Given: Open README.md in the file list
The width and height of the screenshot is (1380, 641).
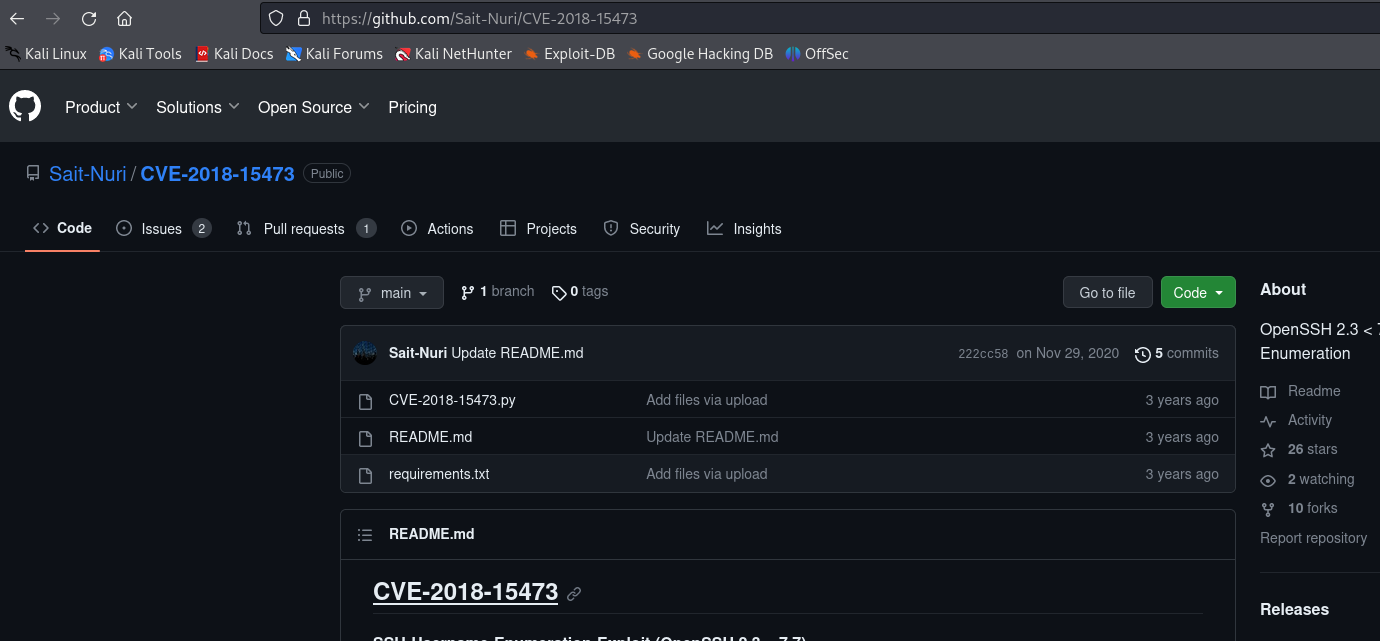Looking at the screenshot, I should tap(430, 437).
